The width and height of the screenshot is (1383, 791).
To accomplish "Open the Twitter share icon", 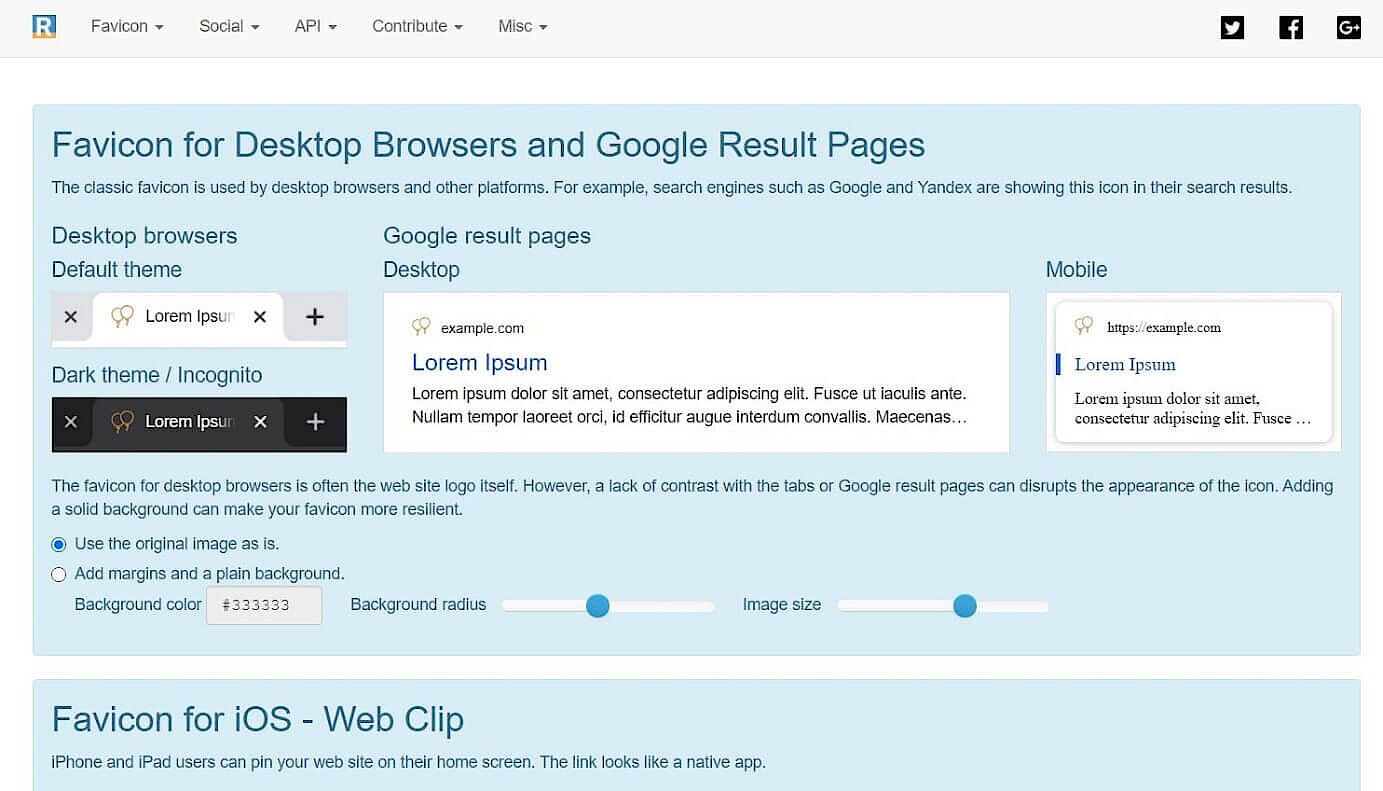I will coord(1232,27).
